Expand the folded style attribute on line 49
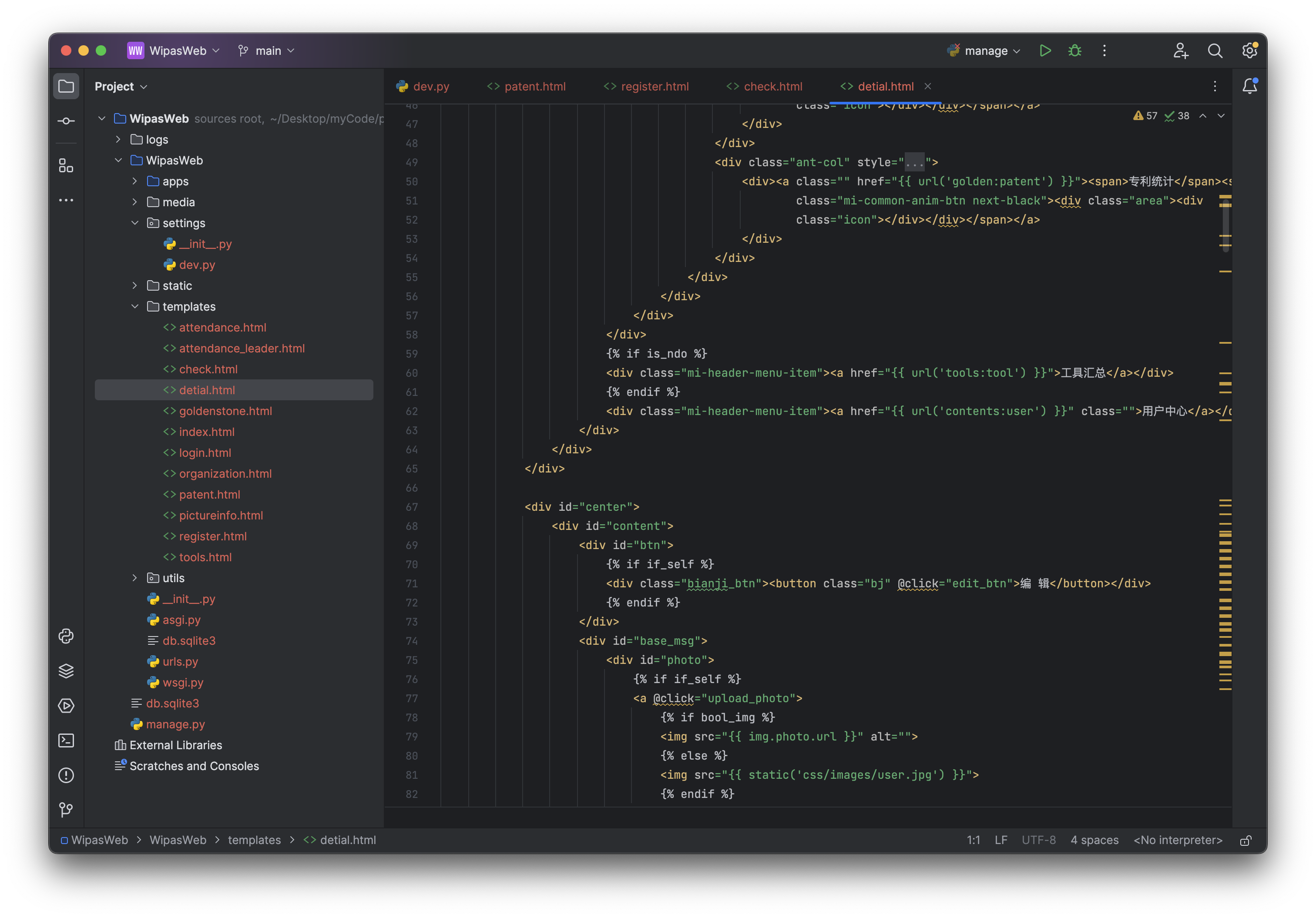1316x918 pixels. click(915, 162)
